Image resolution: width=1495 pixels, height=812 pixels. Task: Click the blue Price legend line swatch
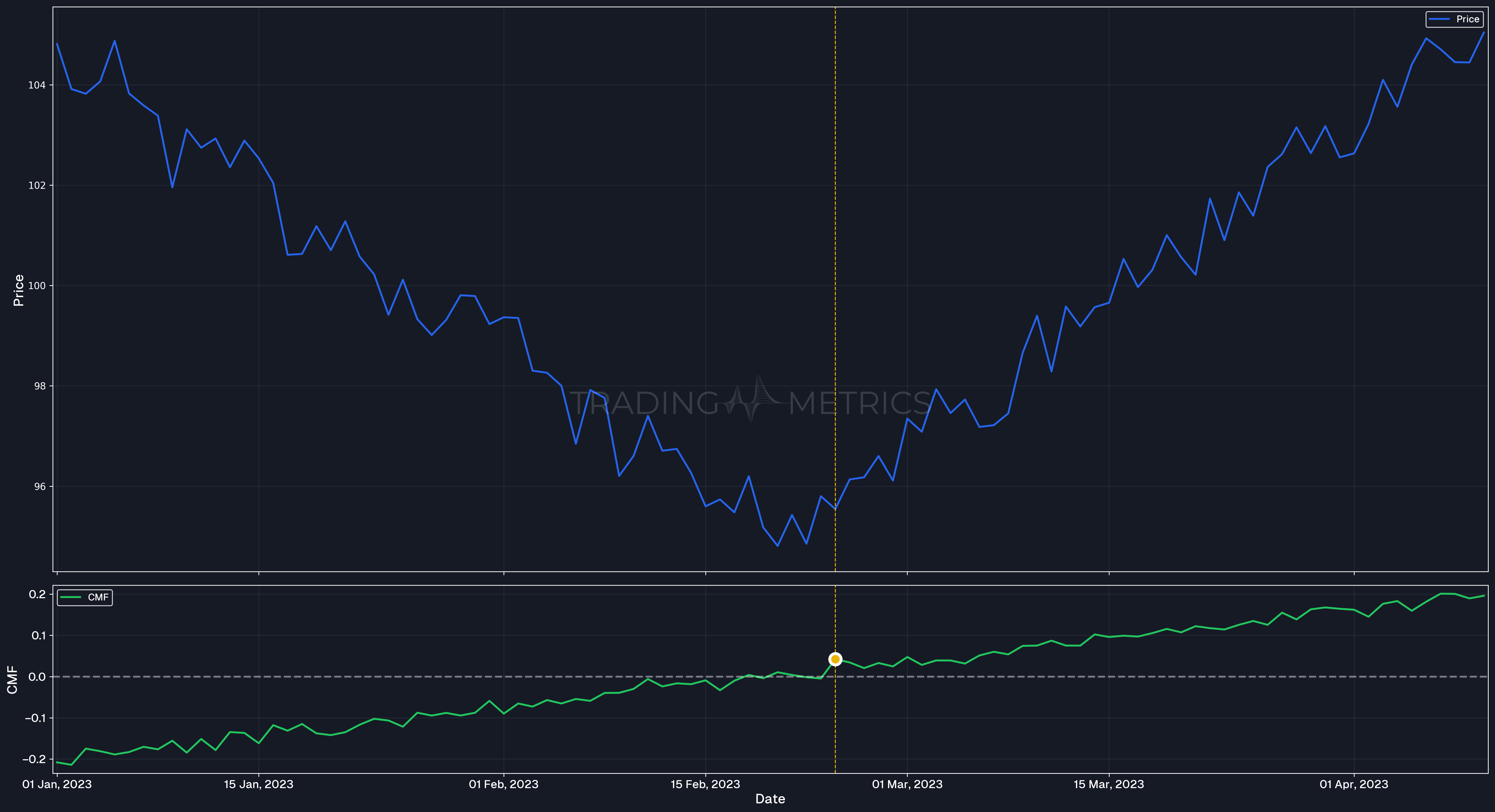click(1439, 19)
